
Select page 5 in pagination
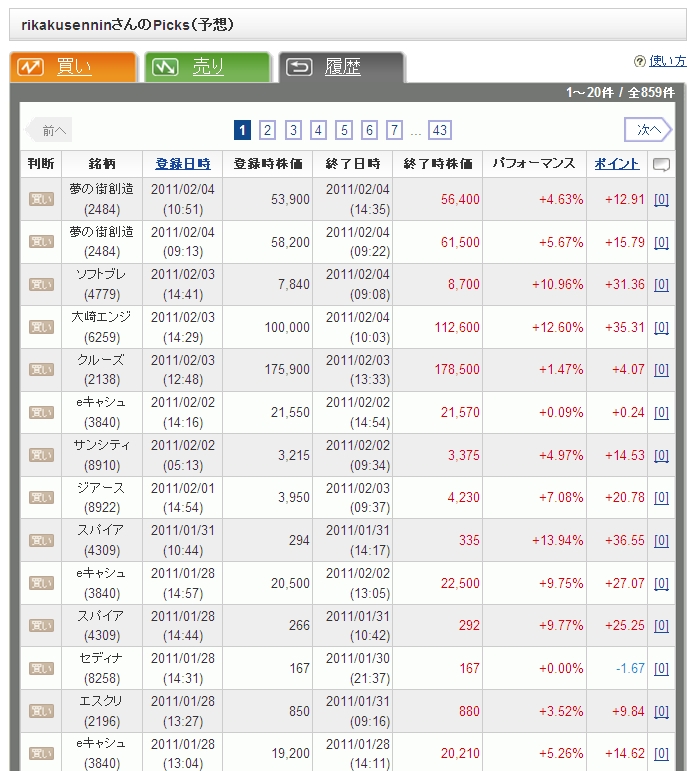tap(344, 130)
